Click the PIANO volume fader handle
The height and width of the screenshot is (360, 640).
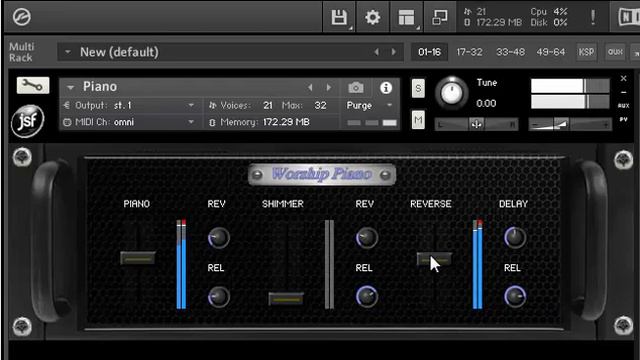(x=138, y=258)
